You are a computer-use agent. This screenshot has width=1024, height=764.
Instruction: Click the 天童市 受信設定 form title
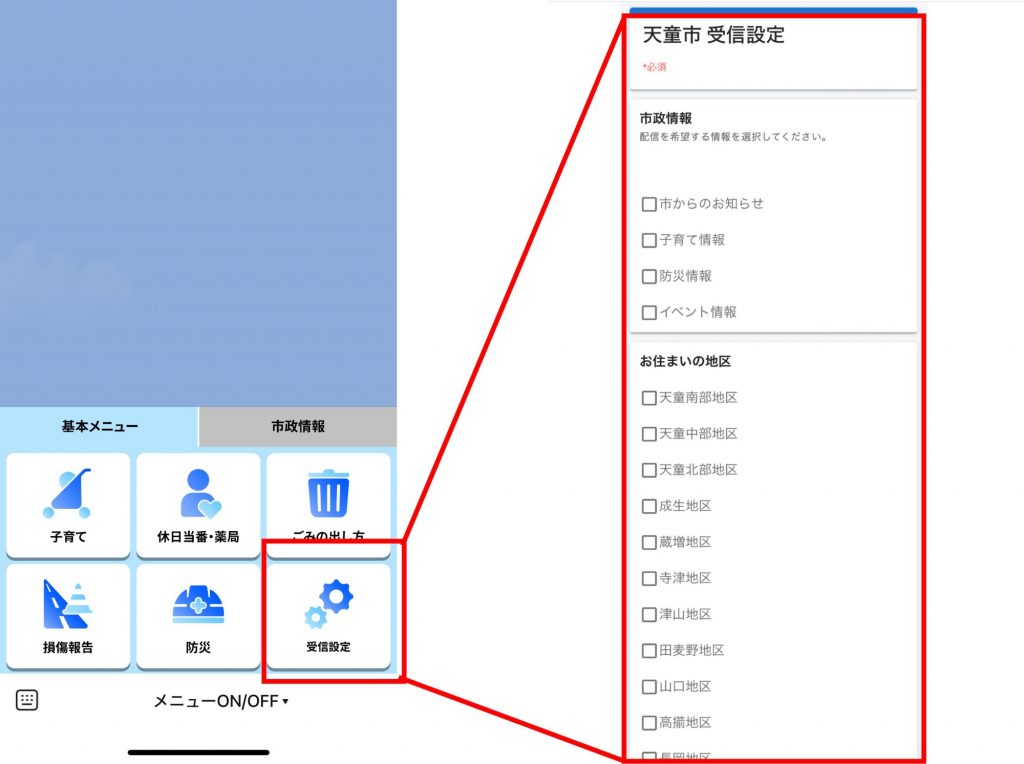tap(711, 35)
